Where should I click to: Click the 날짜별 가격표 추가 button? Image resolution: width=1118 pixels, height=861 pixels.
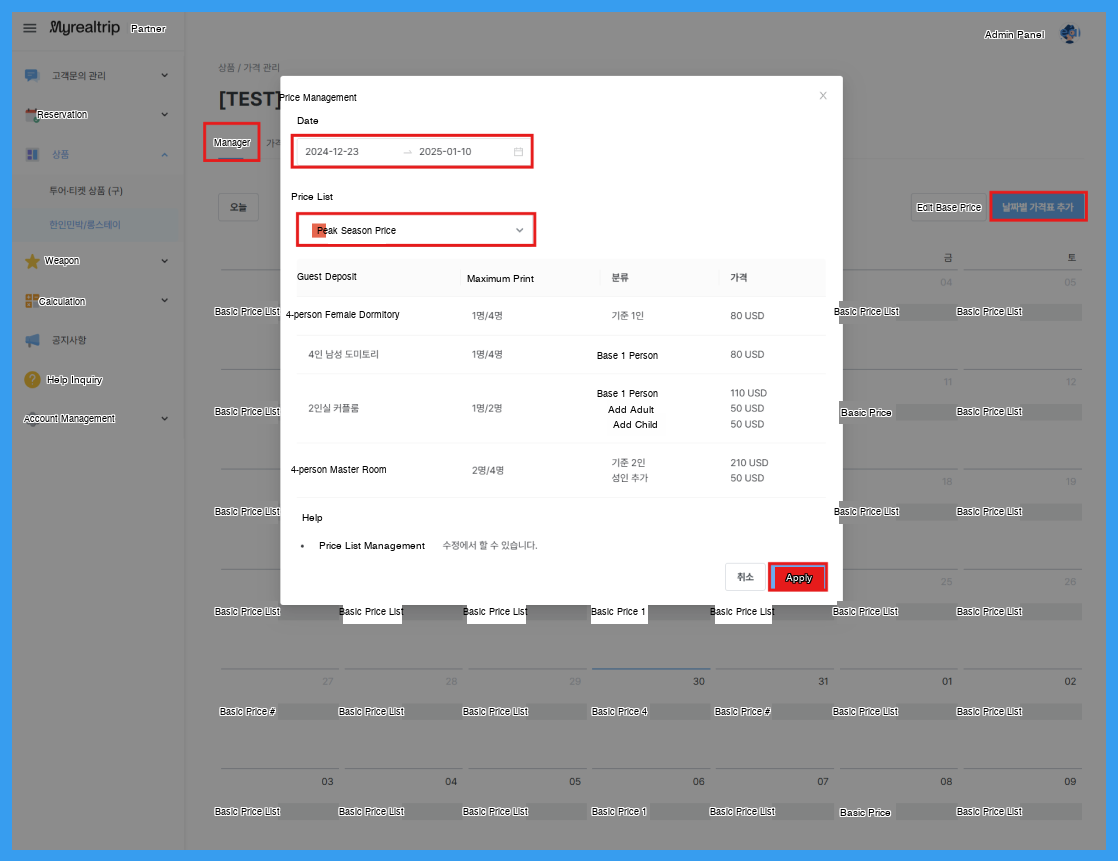point(1037,207)
